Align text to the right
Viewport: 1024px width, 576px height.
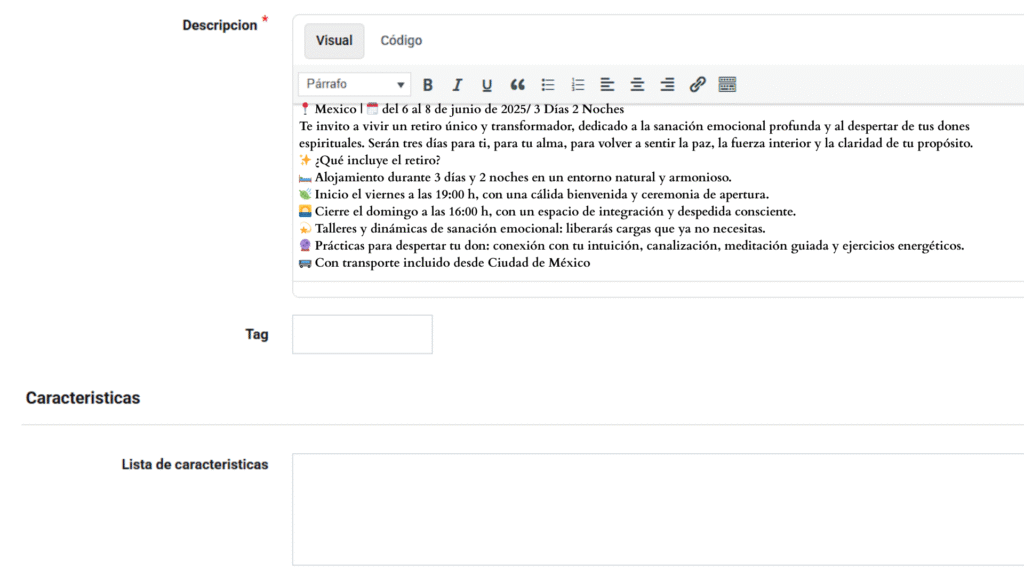667,85
